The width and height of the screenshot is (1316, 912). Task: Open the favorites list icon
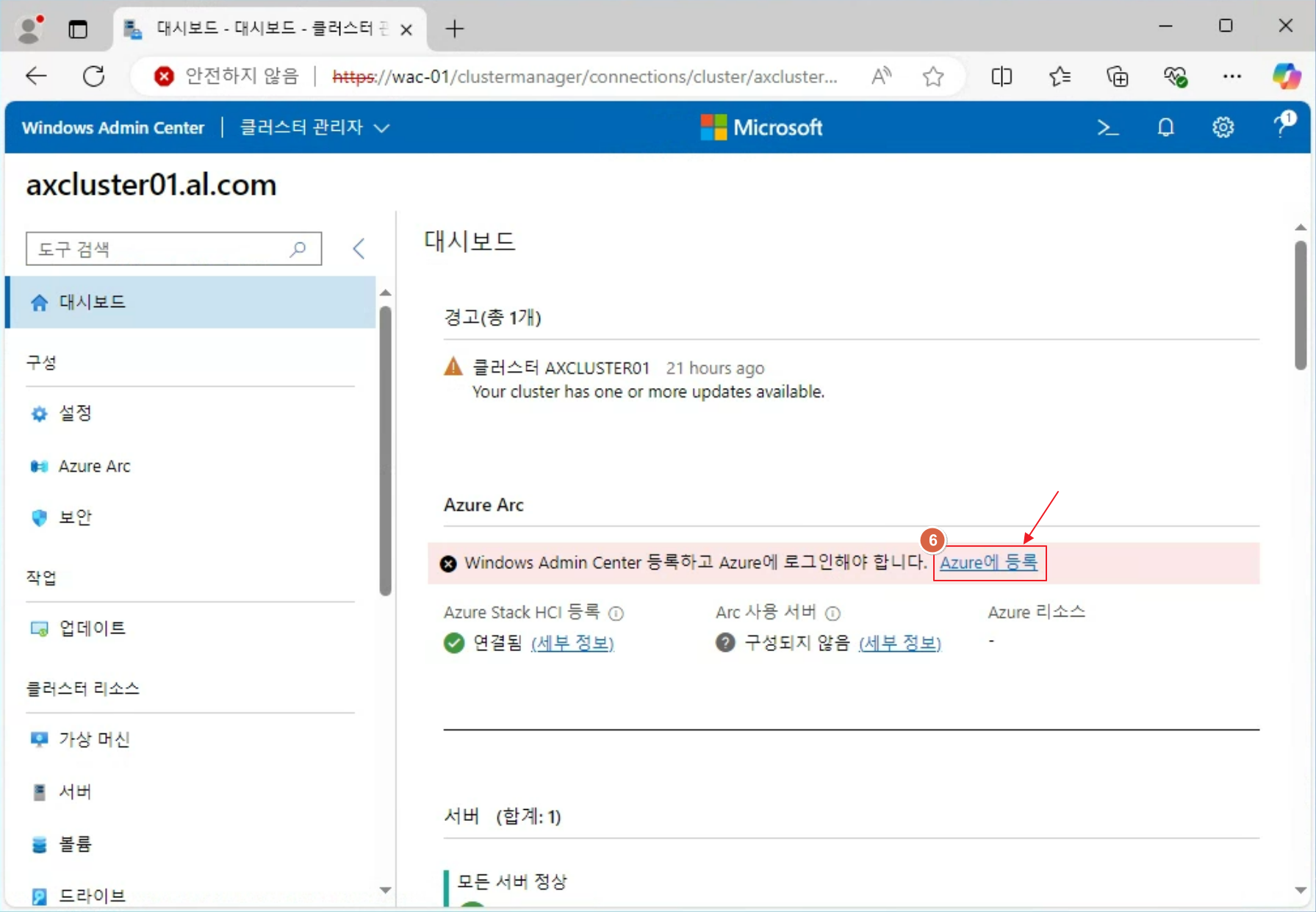coord(1060,76)
